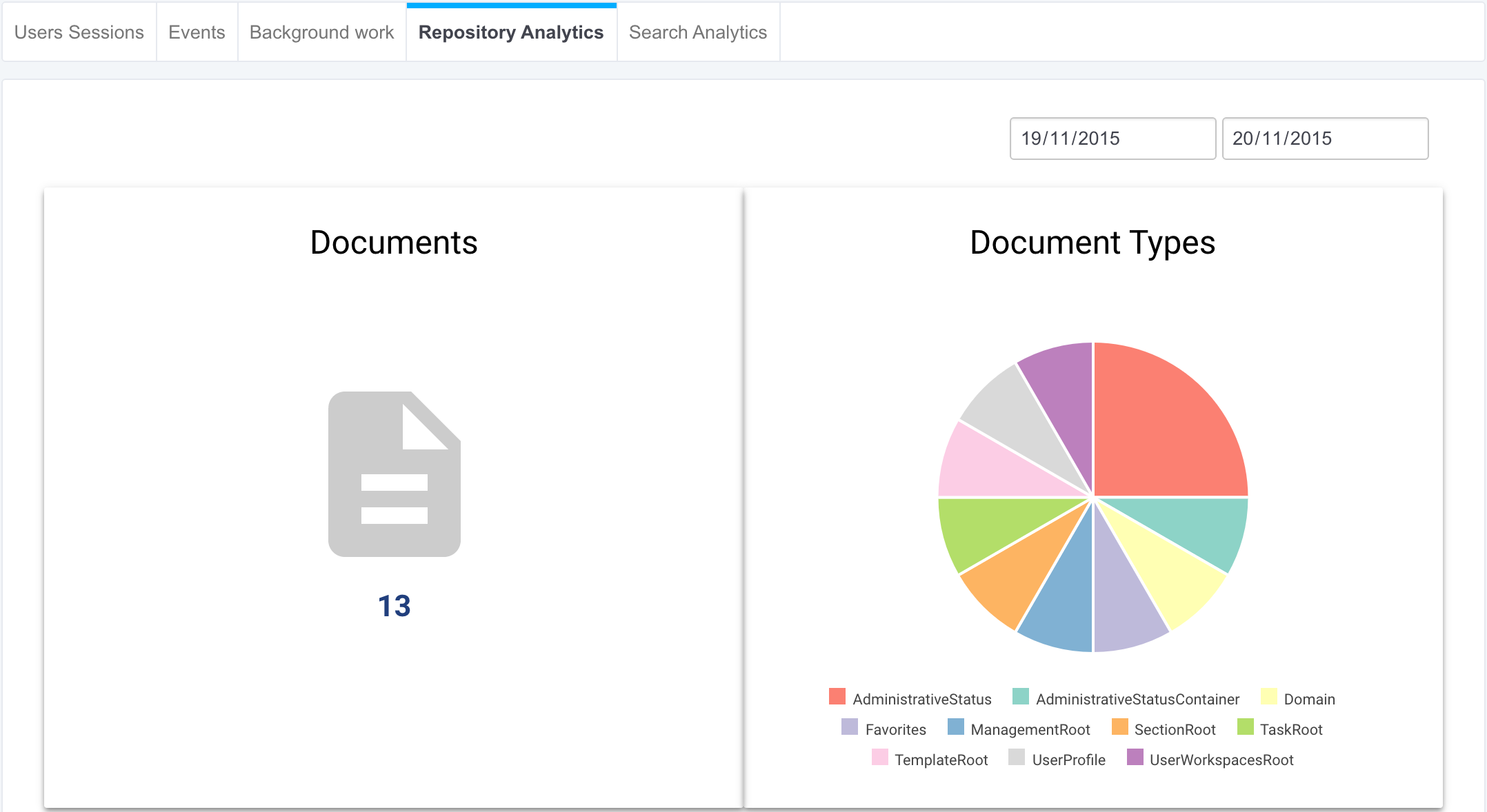Click the Domain legend swatch

[x=1269, y=696]
